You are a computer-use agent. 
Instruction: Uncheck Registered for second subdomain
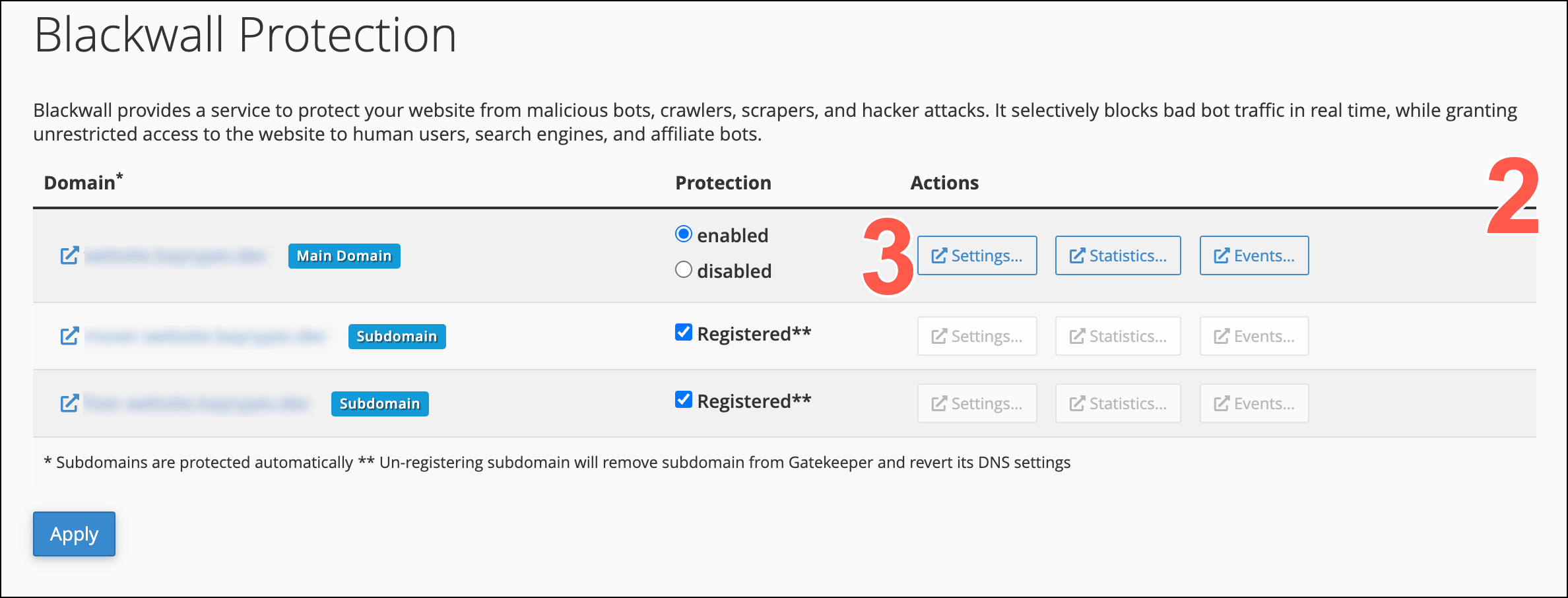684,399
